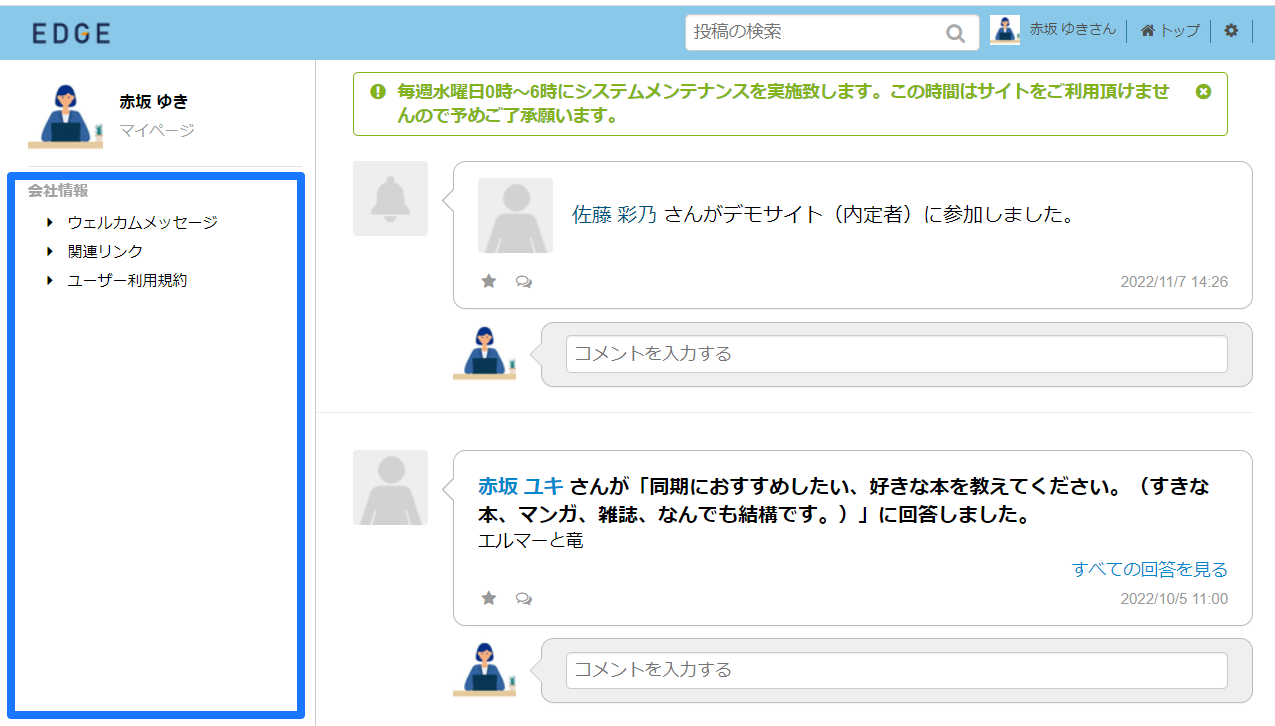Open 赤坂 ゆきさん user link in the header

click(1073, 30)
